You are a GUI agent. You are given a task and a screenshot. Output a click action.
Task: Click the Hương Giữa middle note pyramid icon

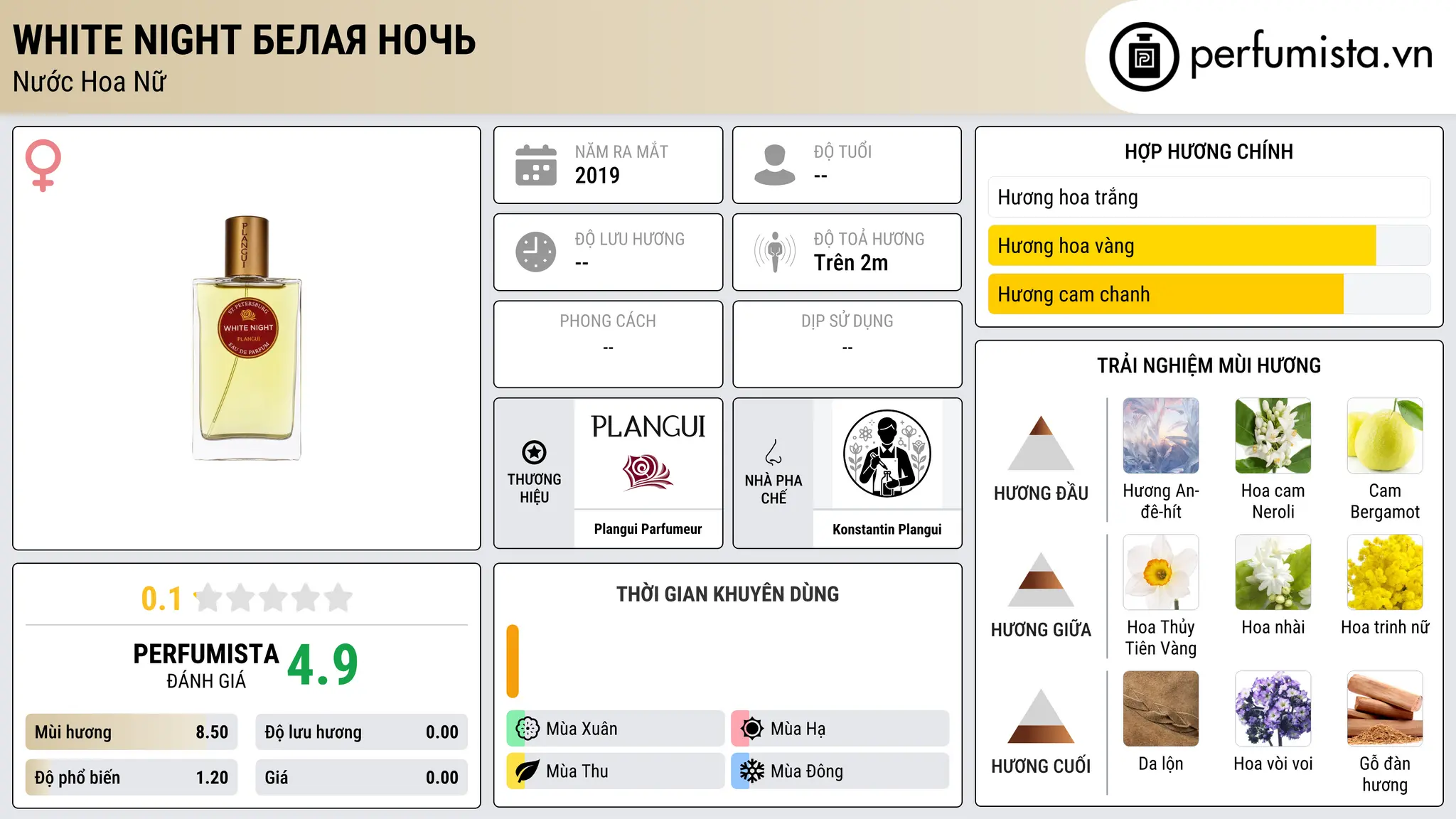tap(1041, 579)
